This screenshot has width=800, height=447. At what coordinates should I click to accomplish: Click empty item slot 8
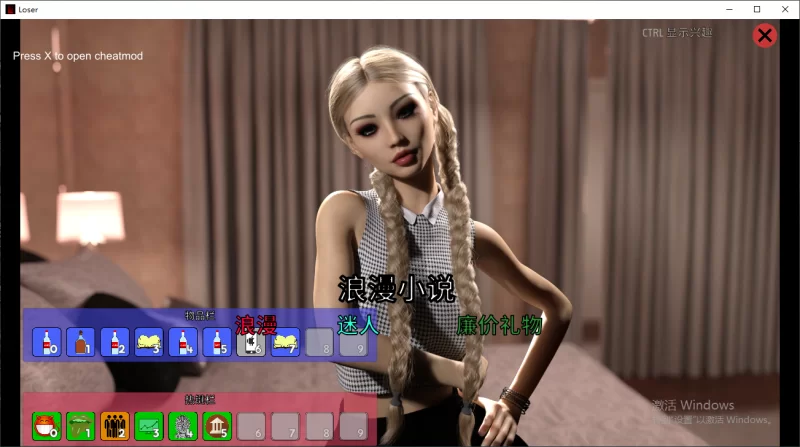(320, 342)
